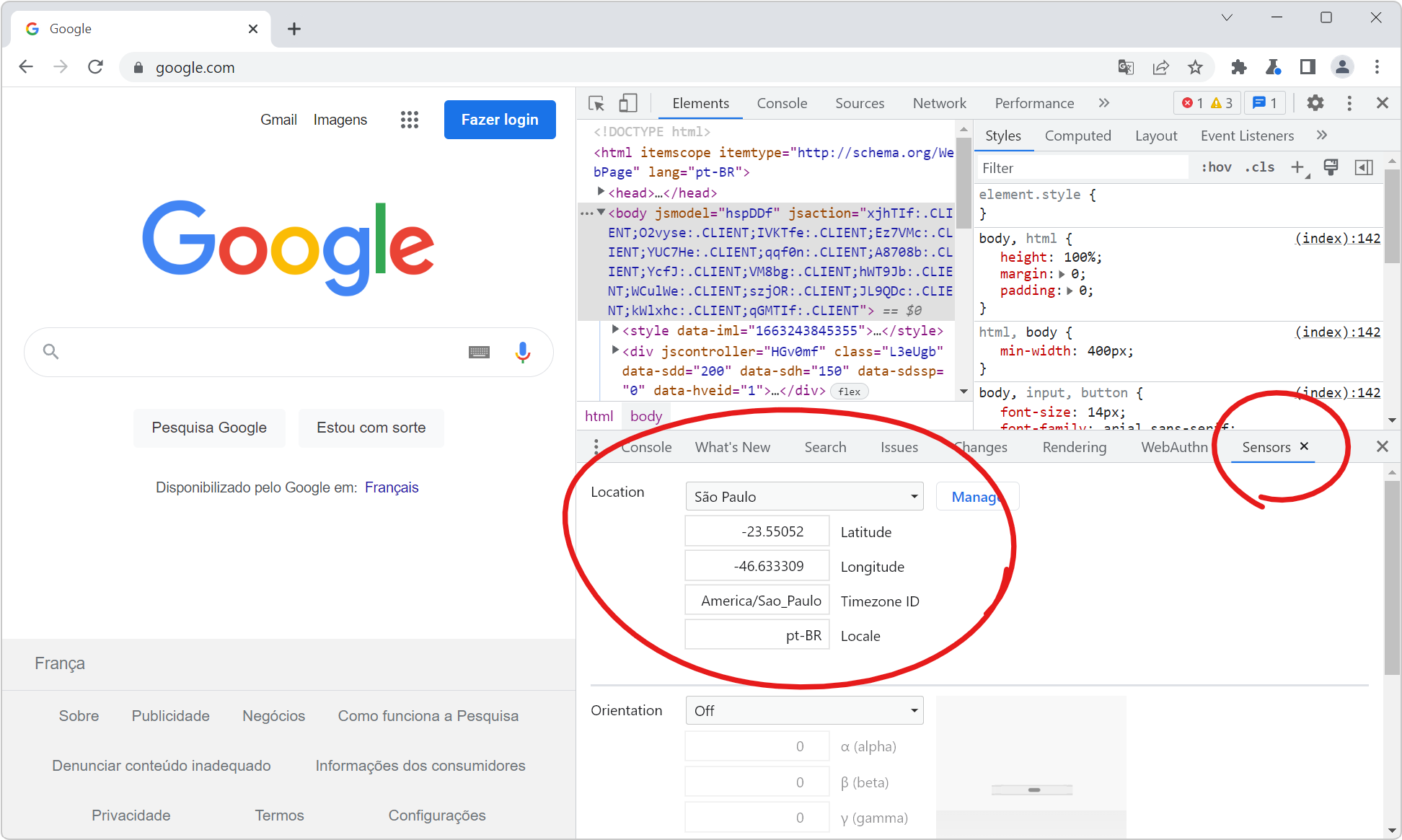Click the Latitude input field
The height and width of the screenshot is (840, 1402).
pyautogui.click(x=757, y=531)
